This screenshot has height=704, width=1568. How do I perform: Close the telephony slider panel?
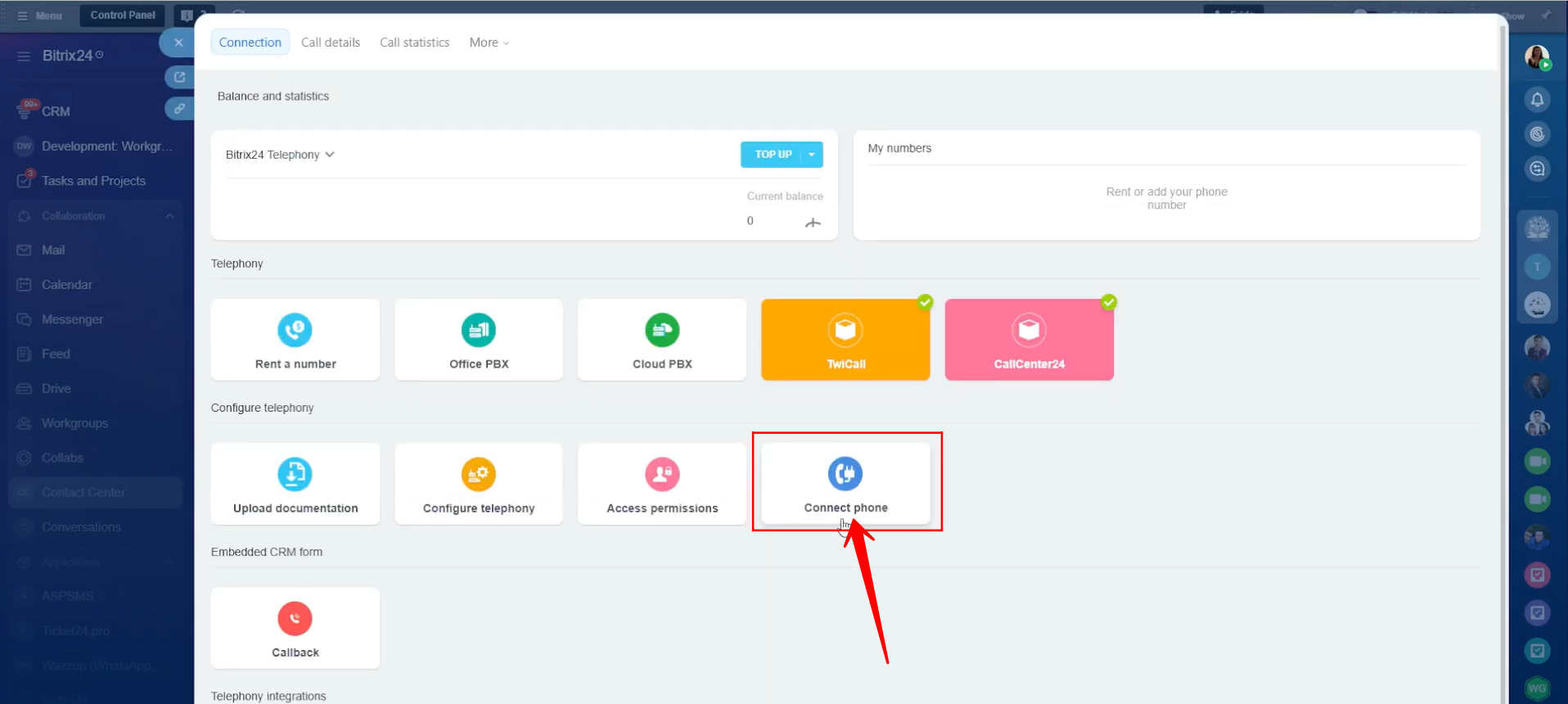click(x=178, y=43)
